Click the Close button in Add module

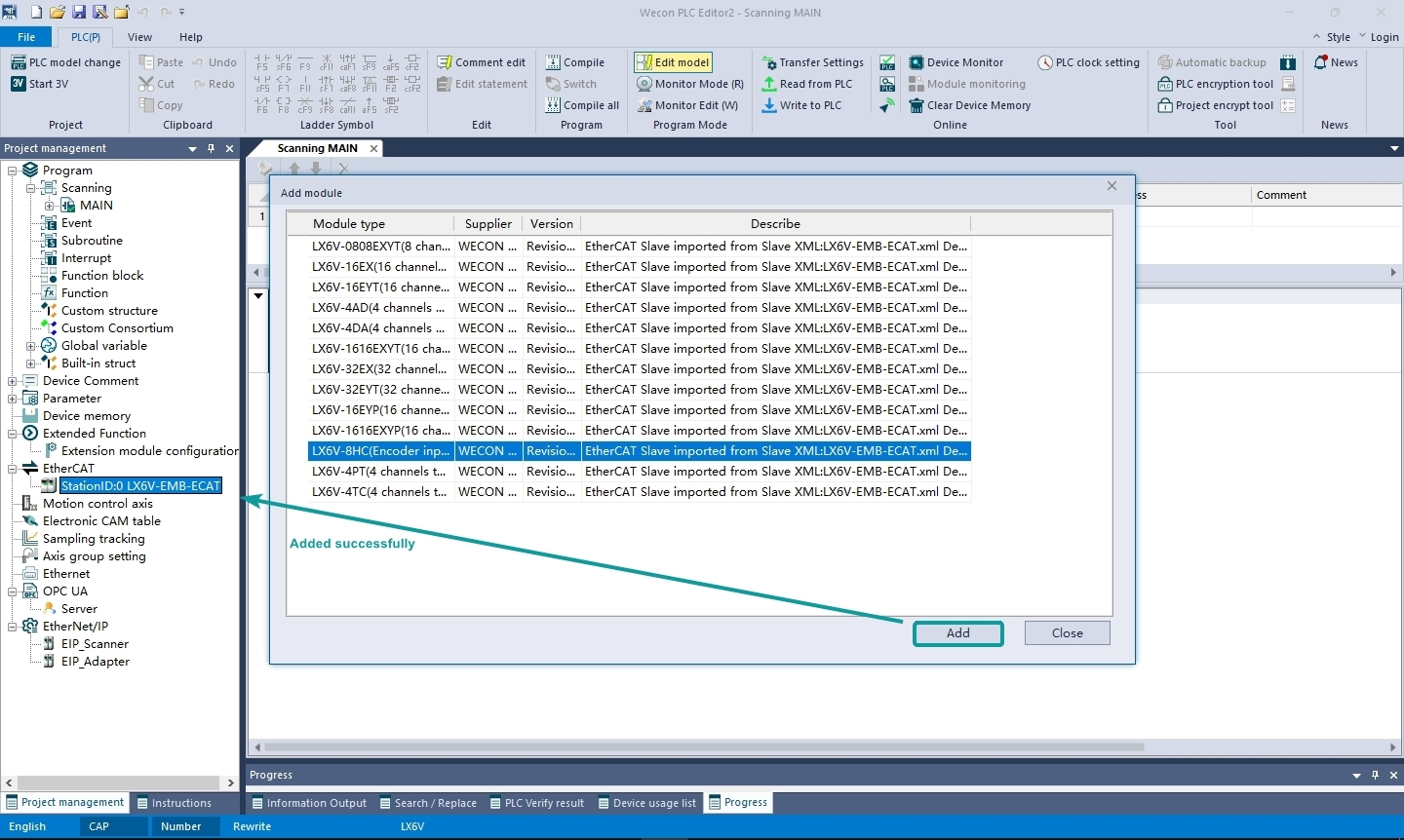(1068, 633)
